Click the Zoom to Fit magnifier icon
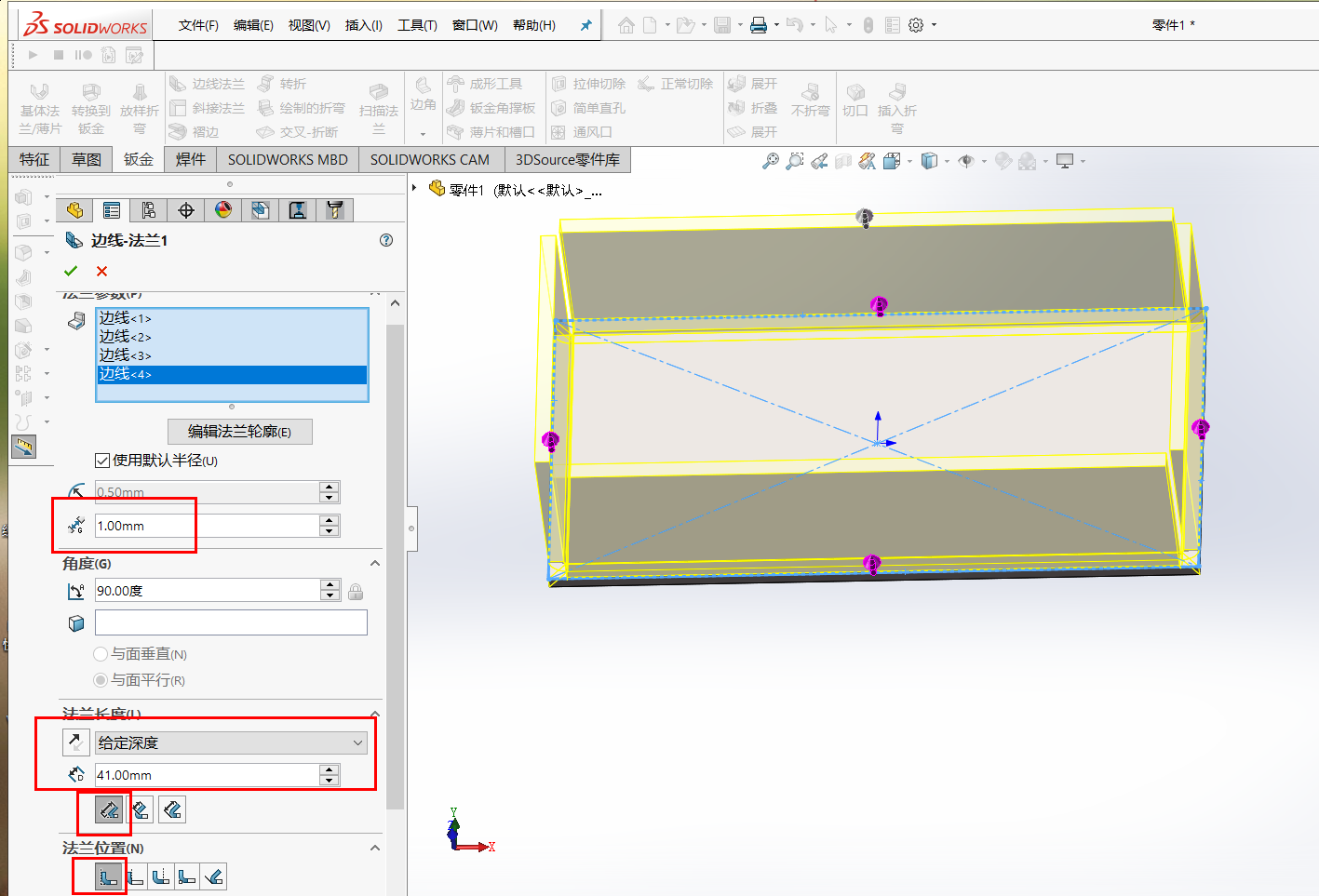 pyautogui.click(x=771, y=161)
